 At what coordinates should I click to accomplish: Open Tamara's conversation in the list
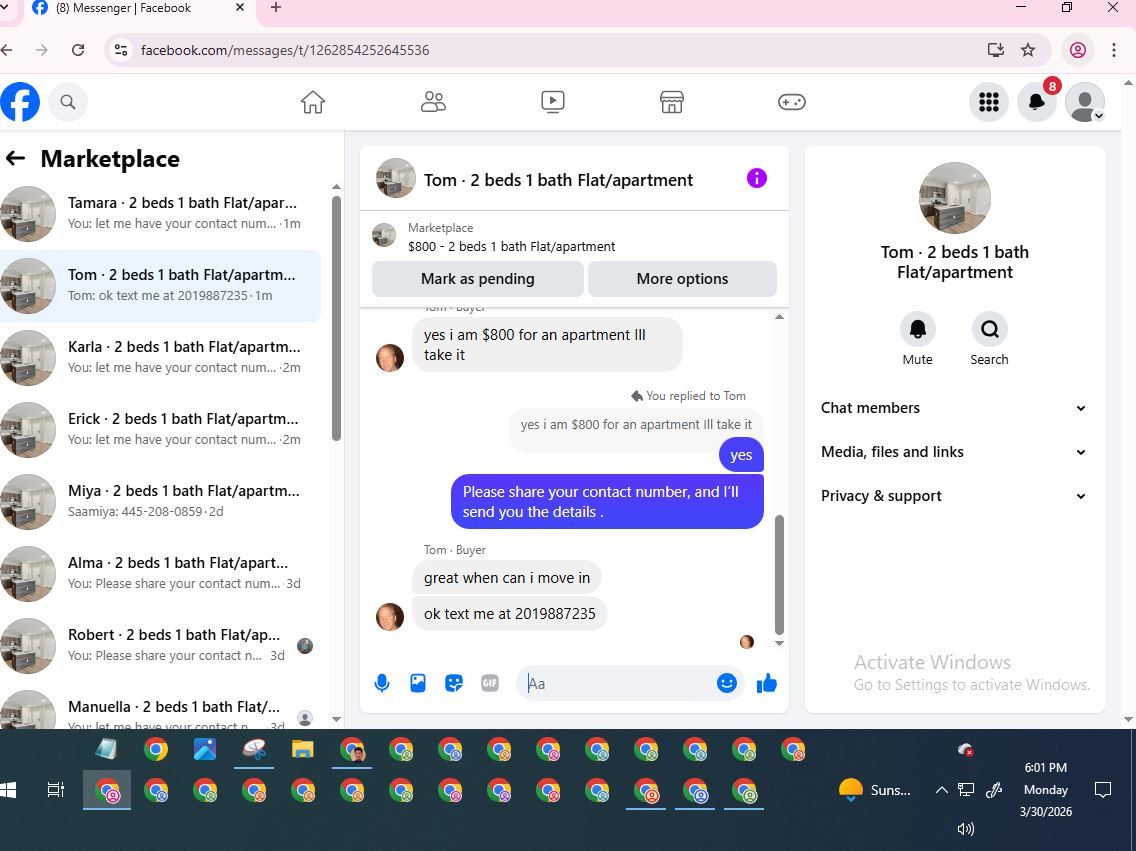[x=160, y=214]
